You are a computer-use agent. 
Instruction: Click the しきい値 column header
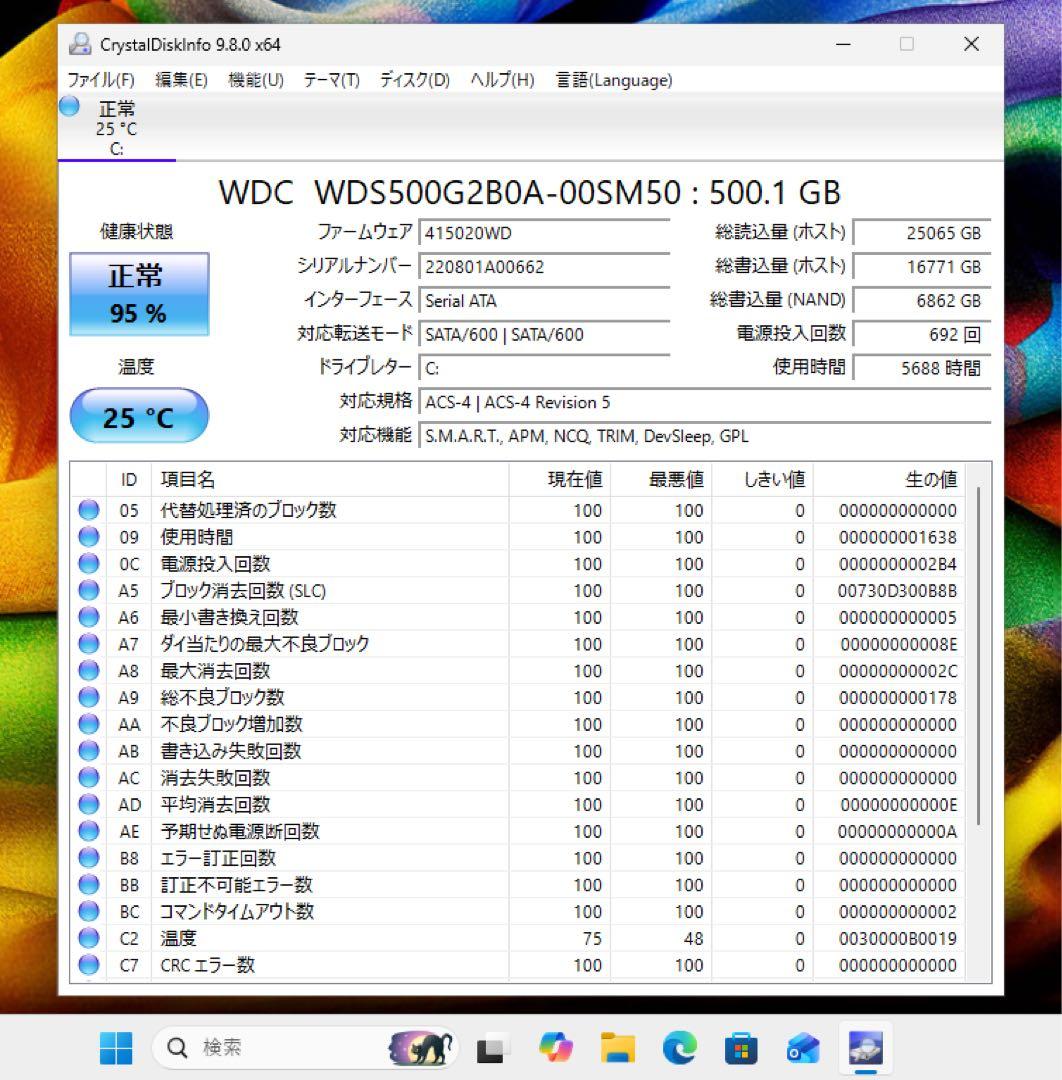pos(762,479)
